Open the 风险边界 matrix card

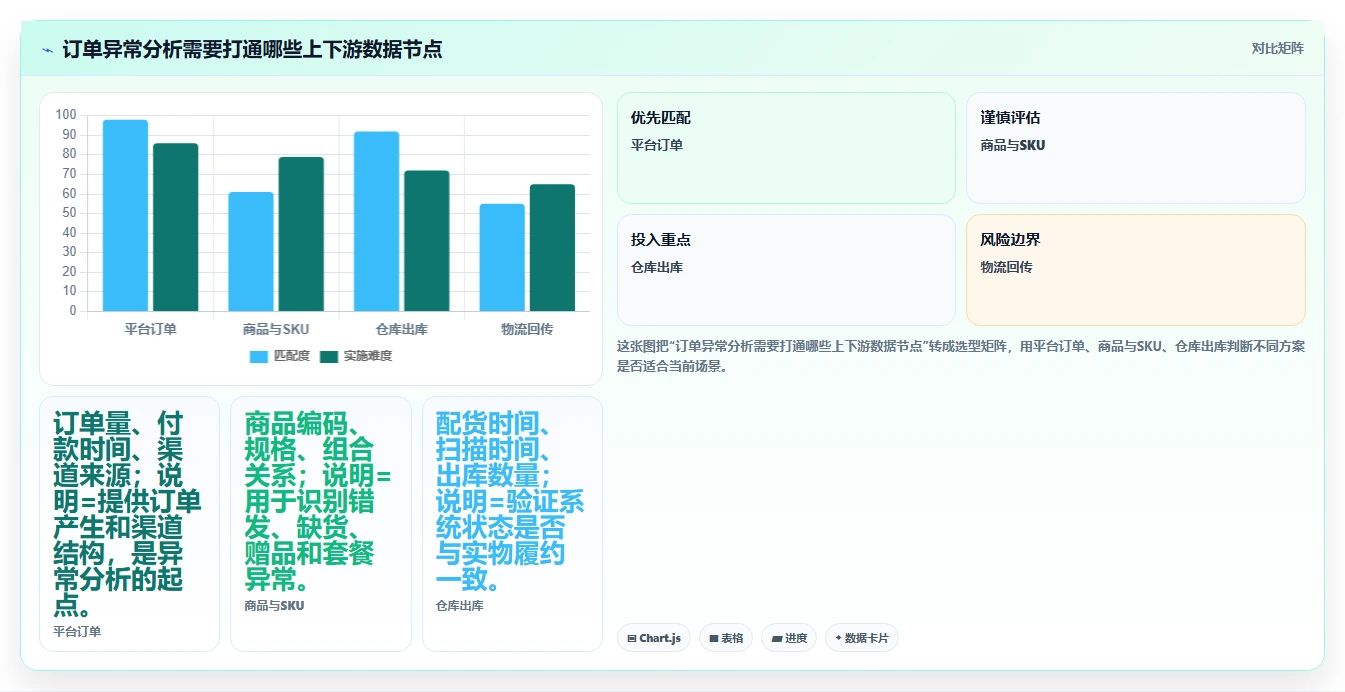[x=1136, y=270]
